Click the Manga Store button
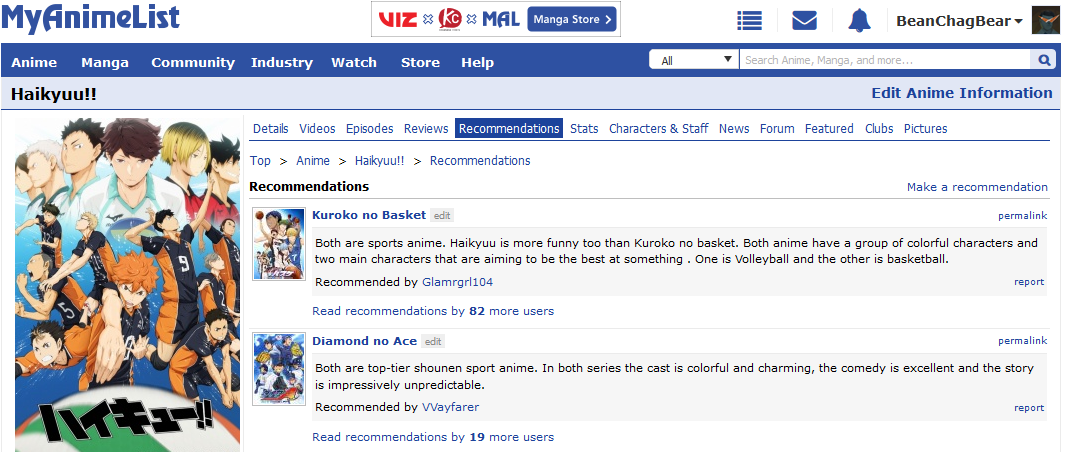The width and height of the screenshot is (1075, 452). [x=571, y=19]
